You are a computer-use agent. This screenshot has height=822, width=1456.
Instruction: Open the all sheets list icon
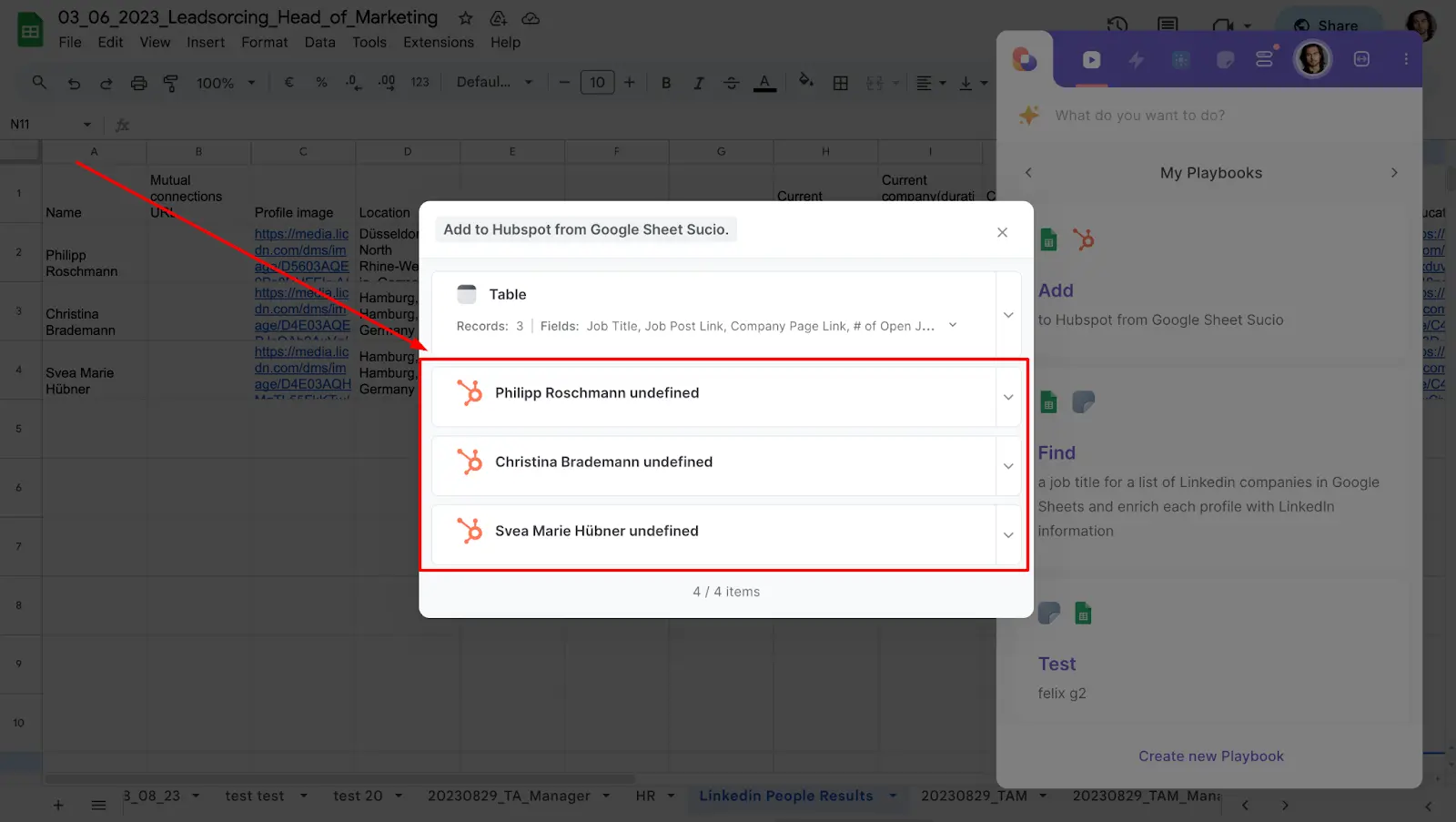click(x=98, y=806)
